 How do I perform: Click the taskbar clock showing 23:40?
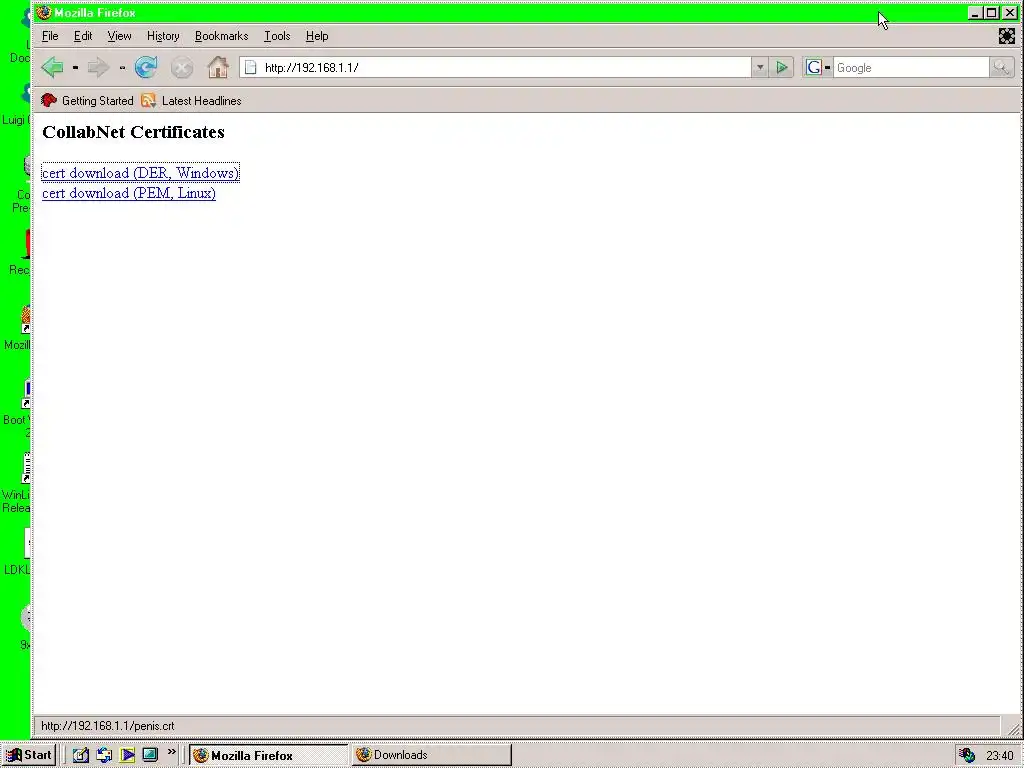(x=1000, y=756)
